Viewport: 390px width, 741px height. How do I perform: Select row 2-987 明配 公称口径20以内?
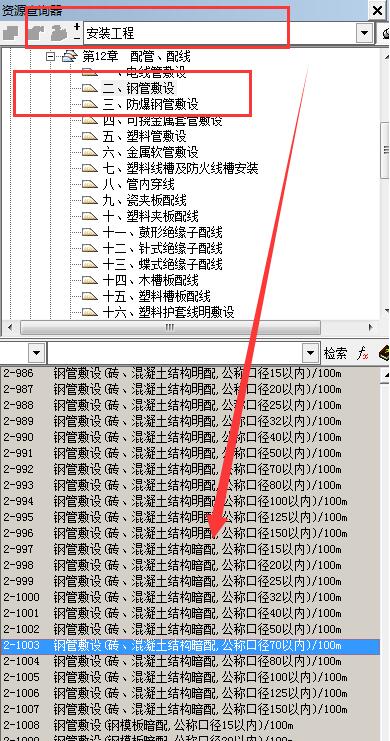[x=190, y=389]
